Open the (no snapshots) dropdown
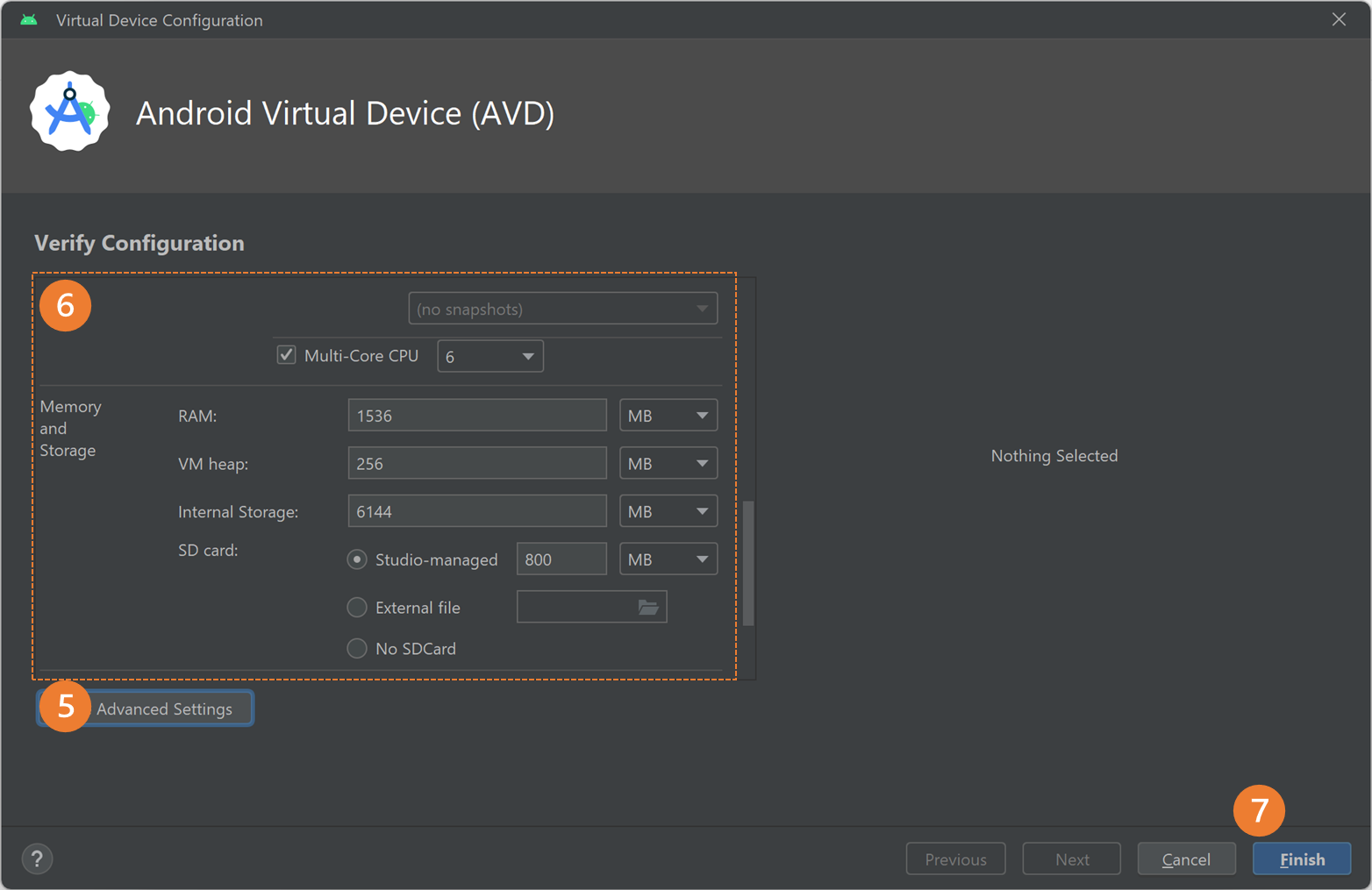This screenshot has width=1372, height=890. tap(563, 309)
